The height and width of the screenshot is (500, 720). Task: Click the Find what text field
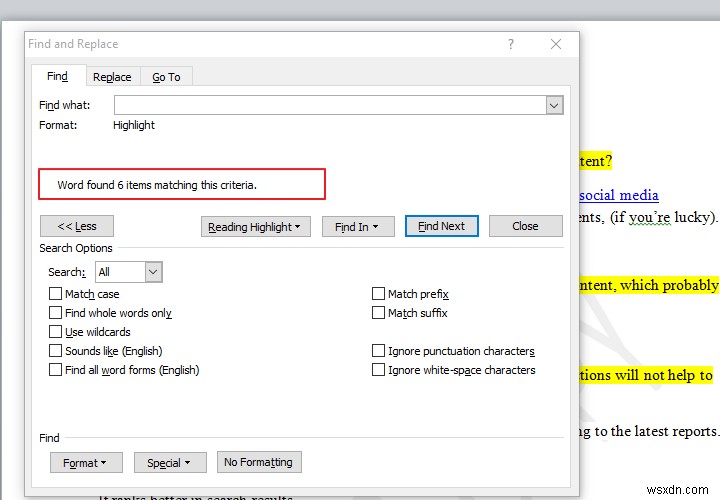coord(330,105)
